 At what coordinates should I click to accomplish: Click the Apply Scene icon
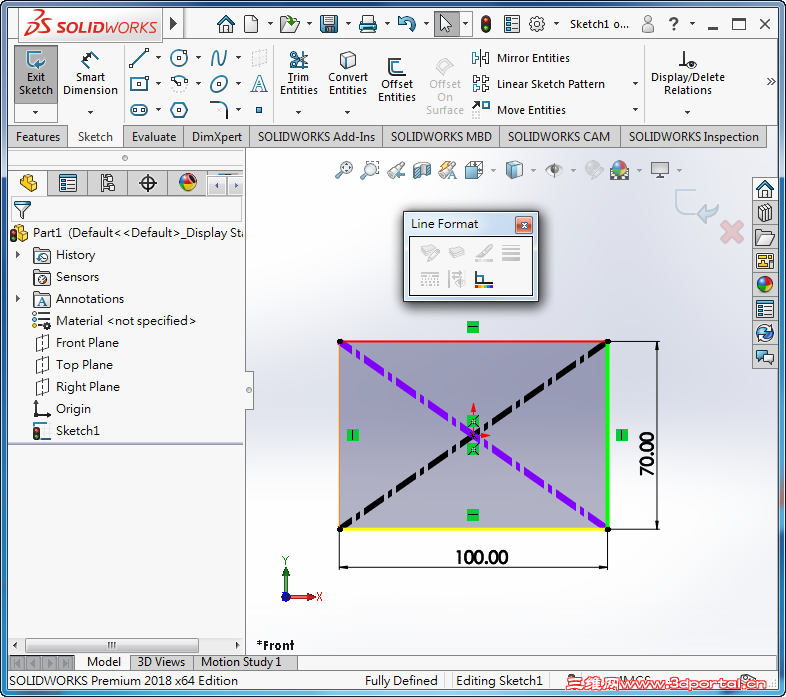click(x=620, y=170)
